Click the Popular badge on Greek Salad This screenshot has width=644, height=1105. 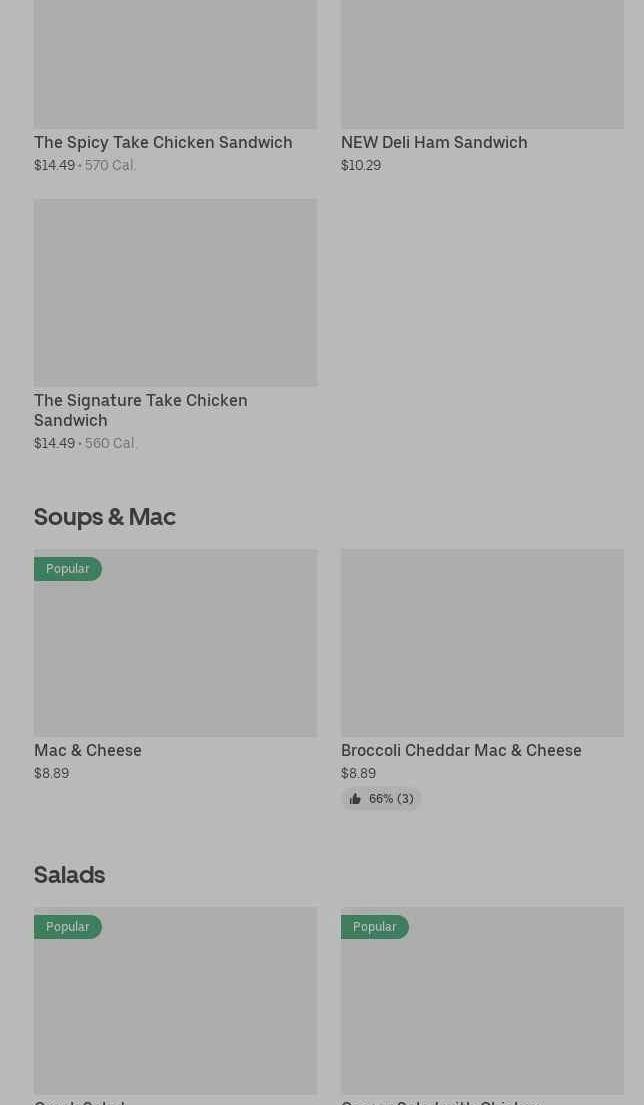point(68,927)
